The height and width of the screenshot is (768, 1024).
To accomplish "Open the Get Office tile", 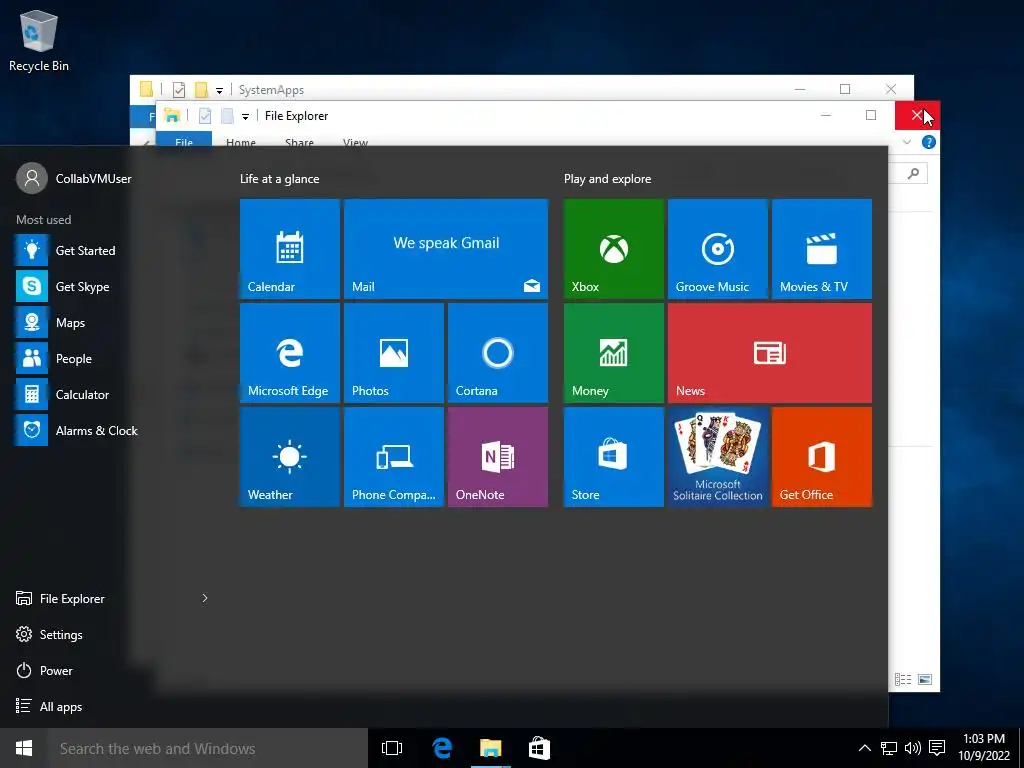I will (x=822, y=457).
